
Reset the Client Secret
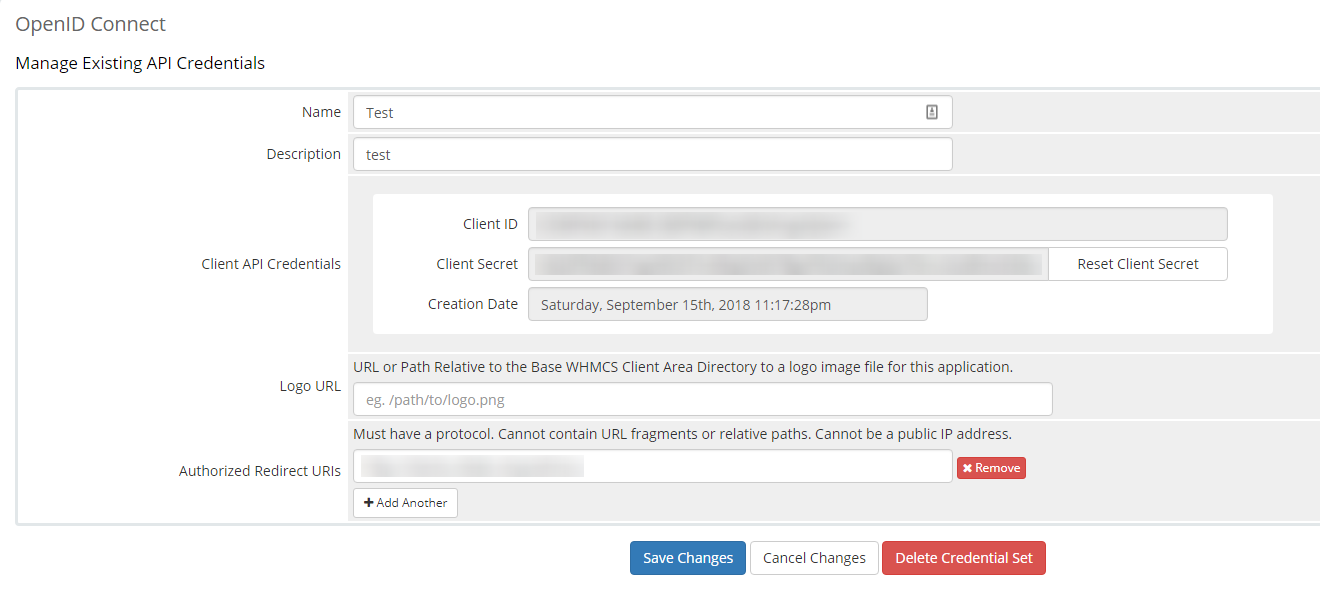(1138, 264)
